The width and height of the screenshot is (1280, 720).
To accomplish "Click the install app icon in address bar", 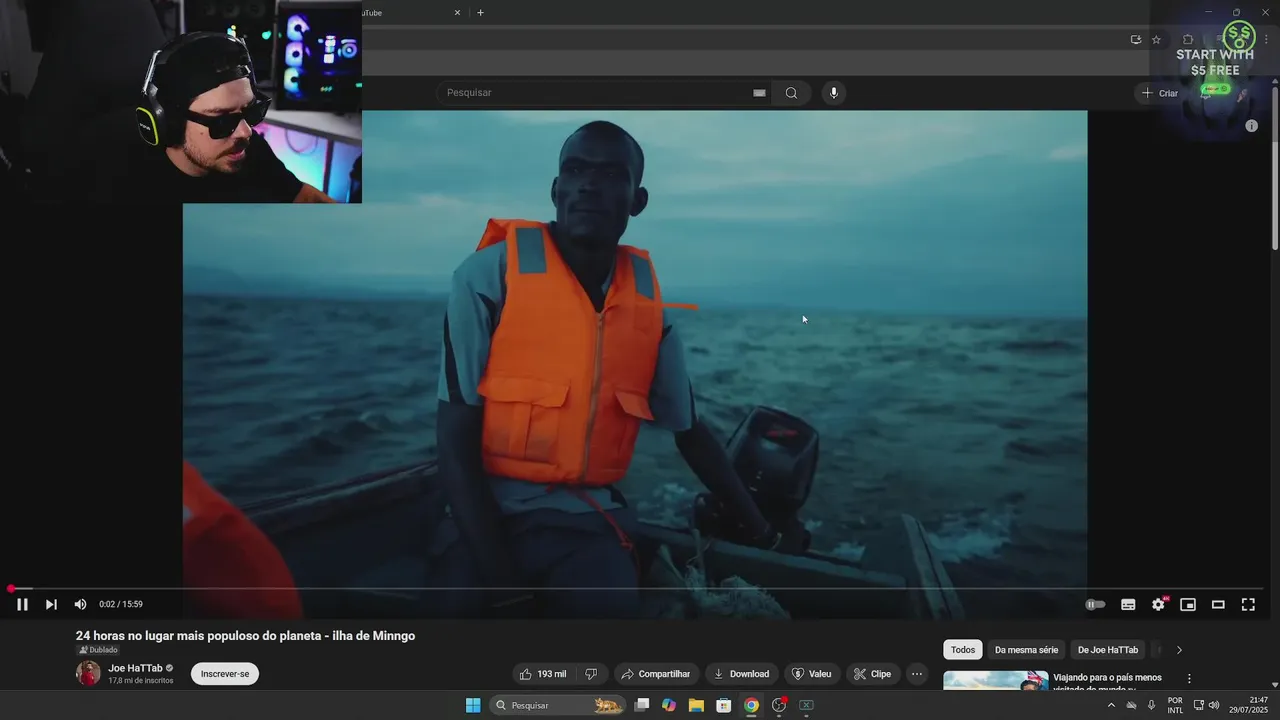I will pyautogui.click(x=1135, y=40).
